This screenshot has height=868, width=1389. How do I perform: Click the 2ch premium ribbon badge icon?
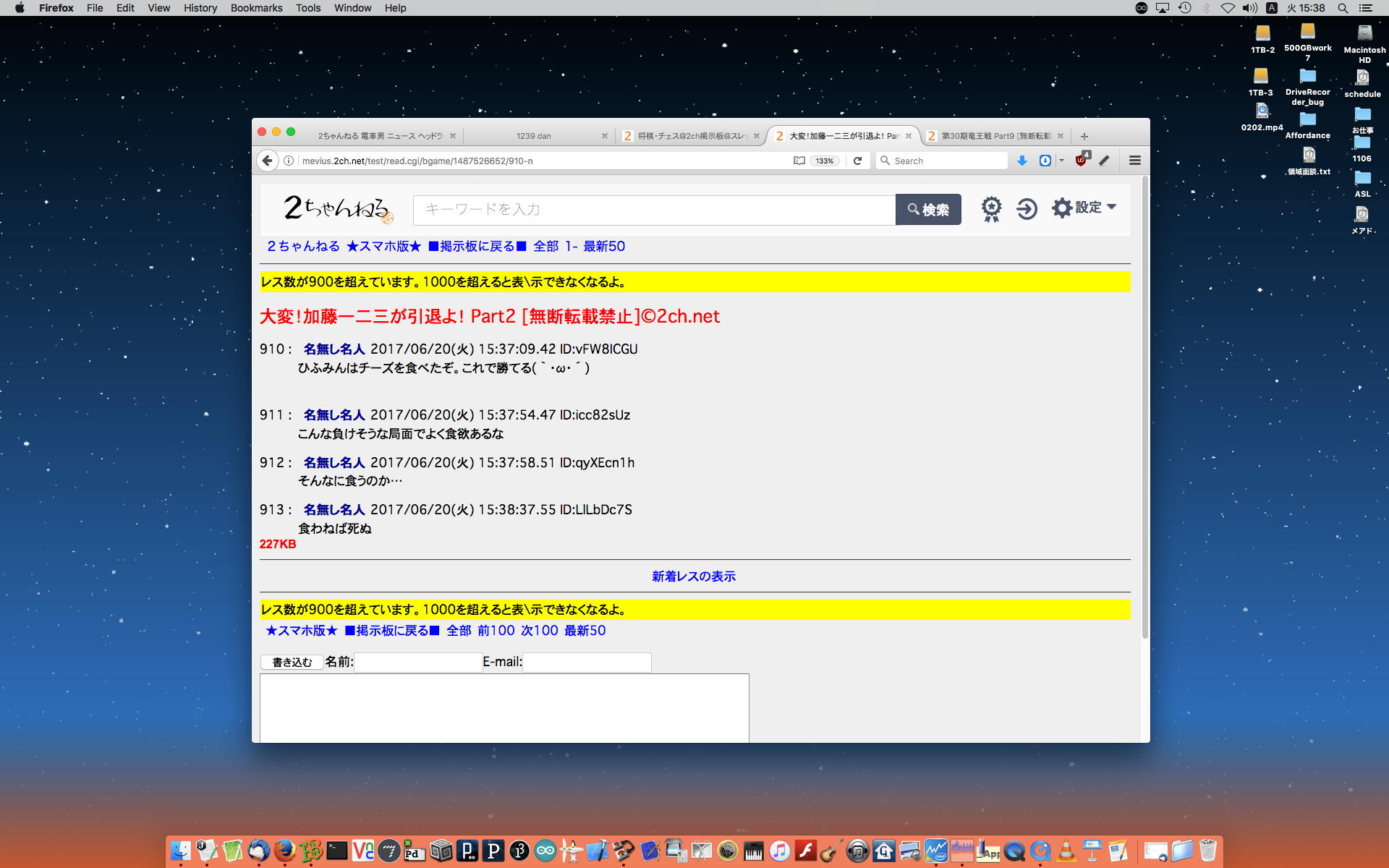[x=991, y=209]
